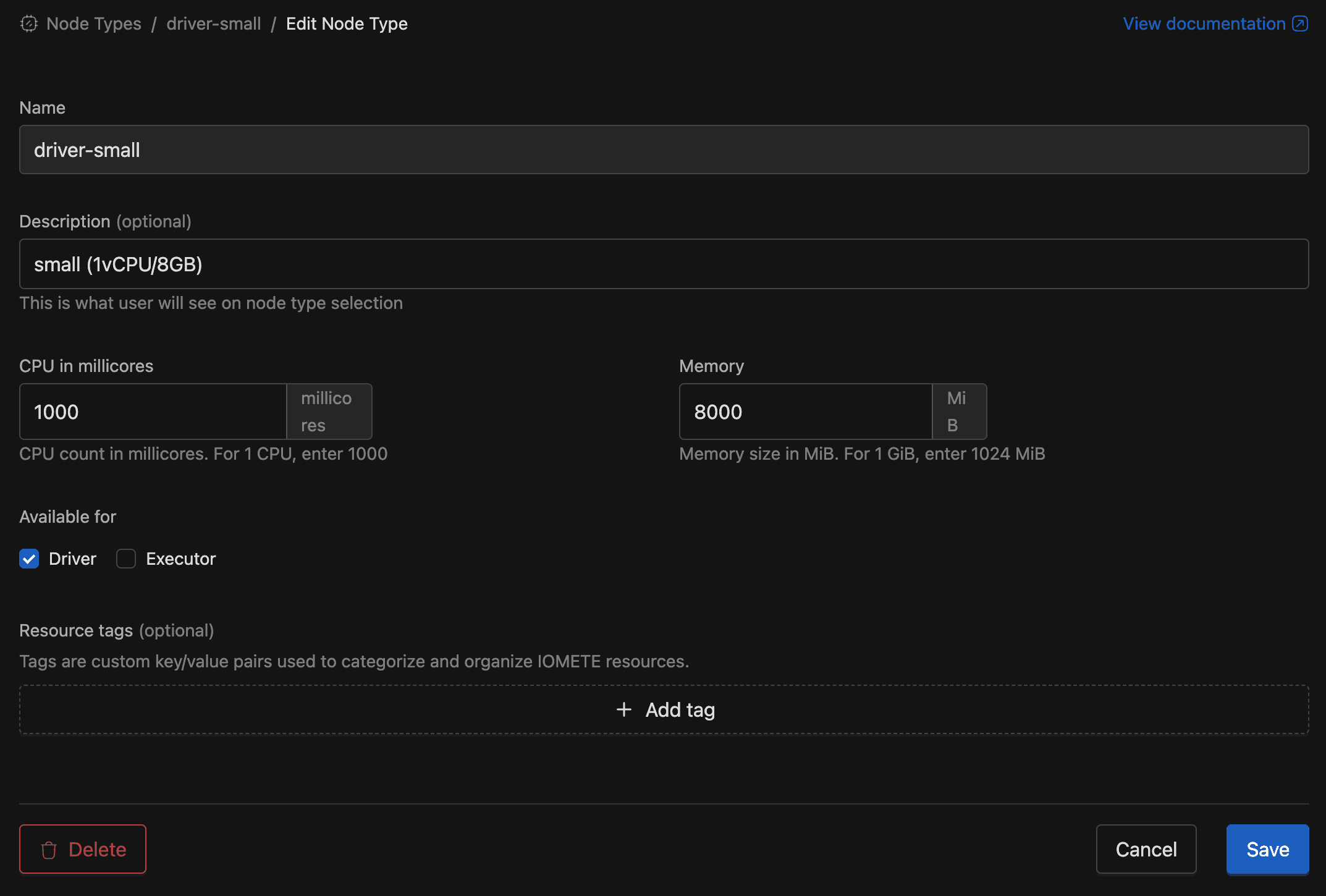Select the Name field containing driver-small
1326x896 pixels.
click(x=663, y=150)
